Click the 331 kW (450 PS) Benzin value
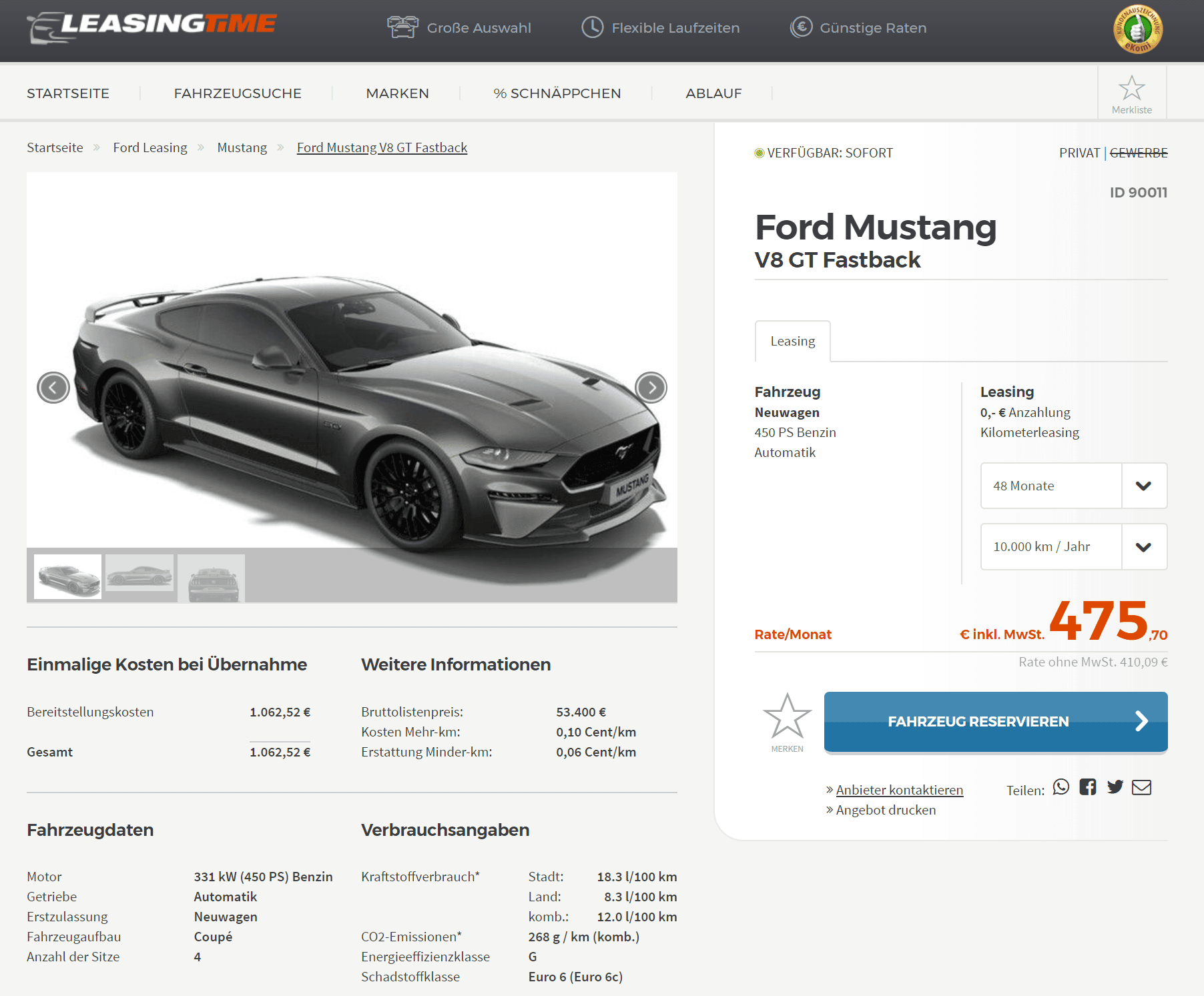This screenshot has height=996, width=1204. click(x=263, y=877)
